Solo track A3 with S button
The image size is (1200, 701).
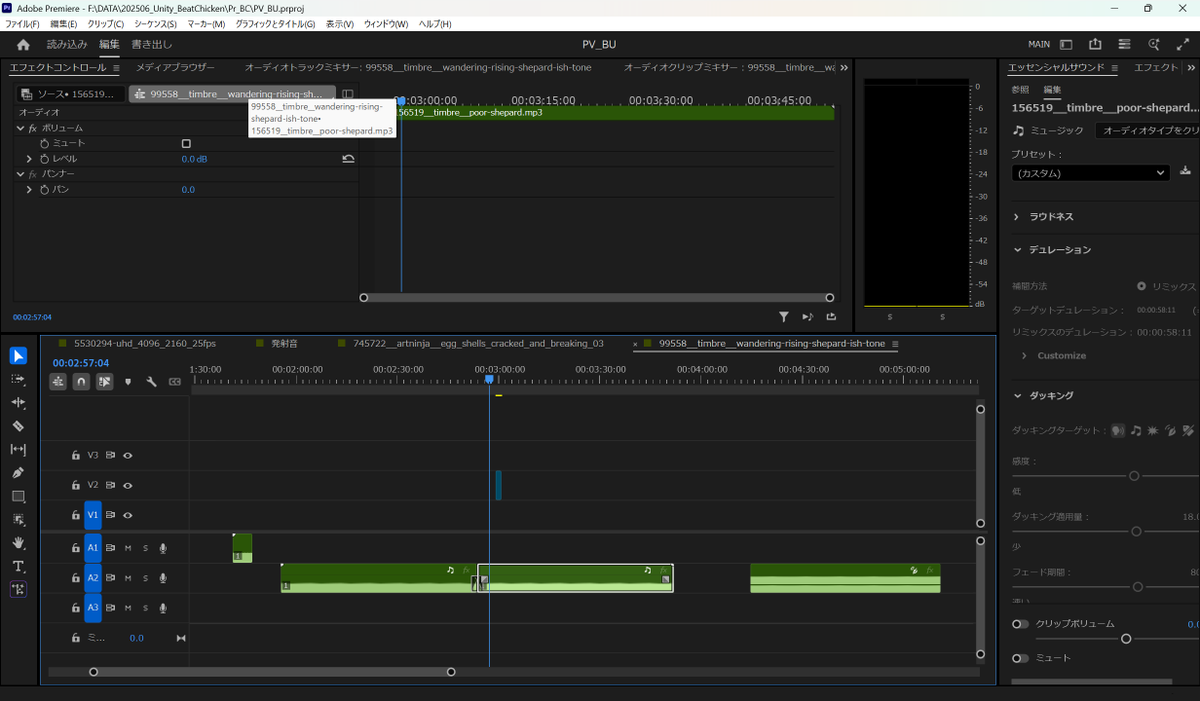pos(145,607)
